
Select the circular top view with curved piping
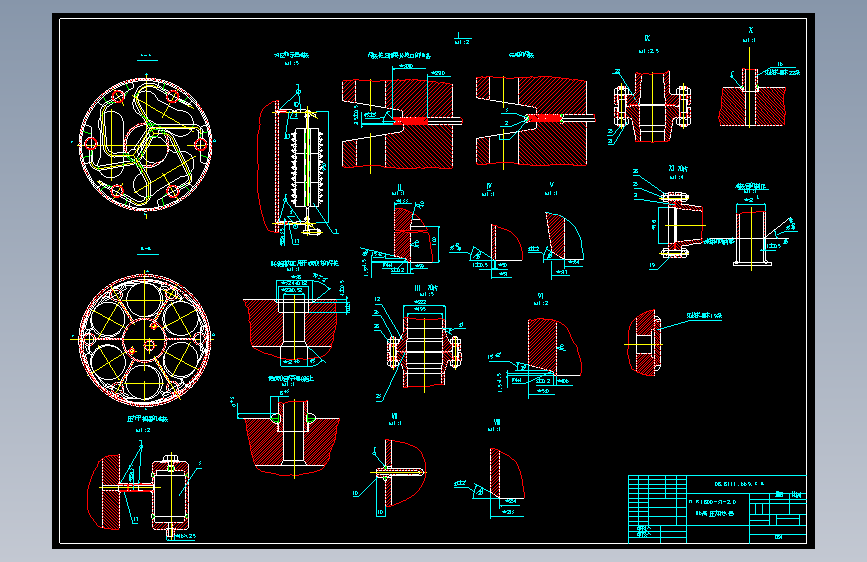[x=146, y=144]
